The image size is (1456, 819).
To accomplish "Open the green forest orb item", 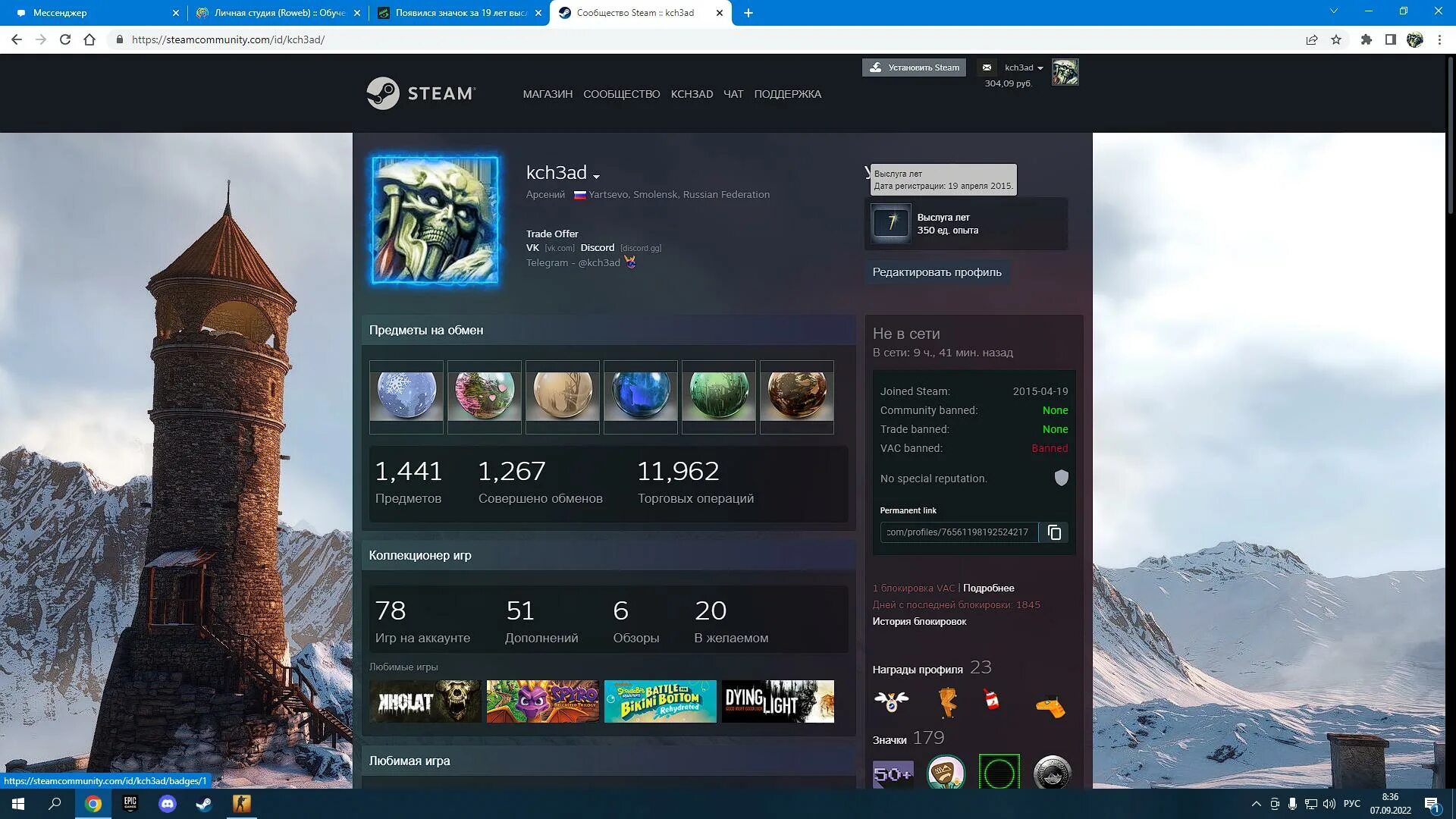I will 719,397.
